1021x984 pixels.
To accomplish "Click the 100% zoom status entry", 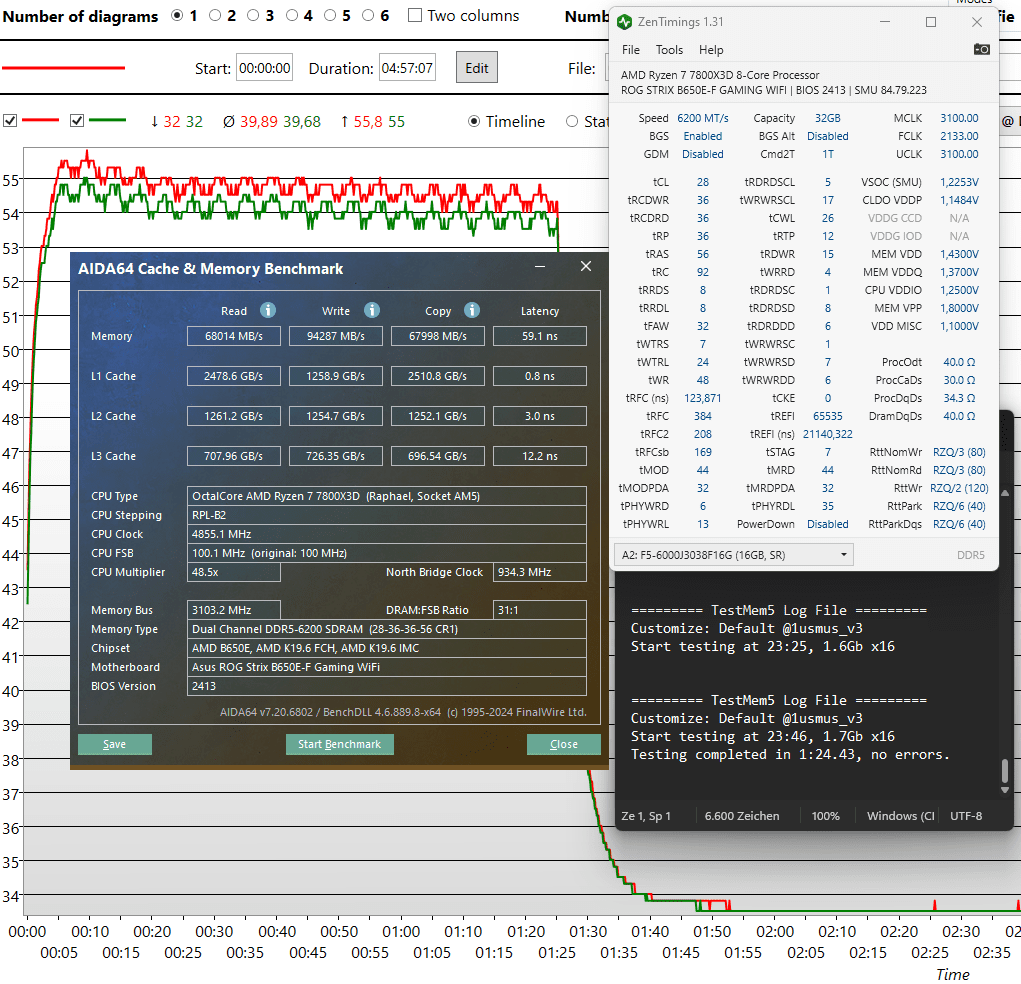I will click(x=826, y=816).
